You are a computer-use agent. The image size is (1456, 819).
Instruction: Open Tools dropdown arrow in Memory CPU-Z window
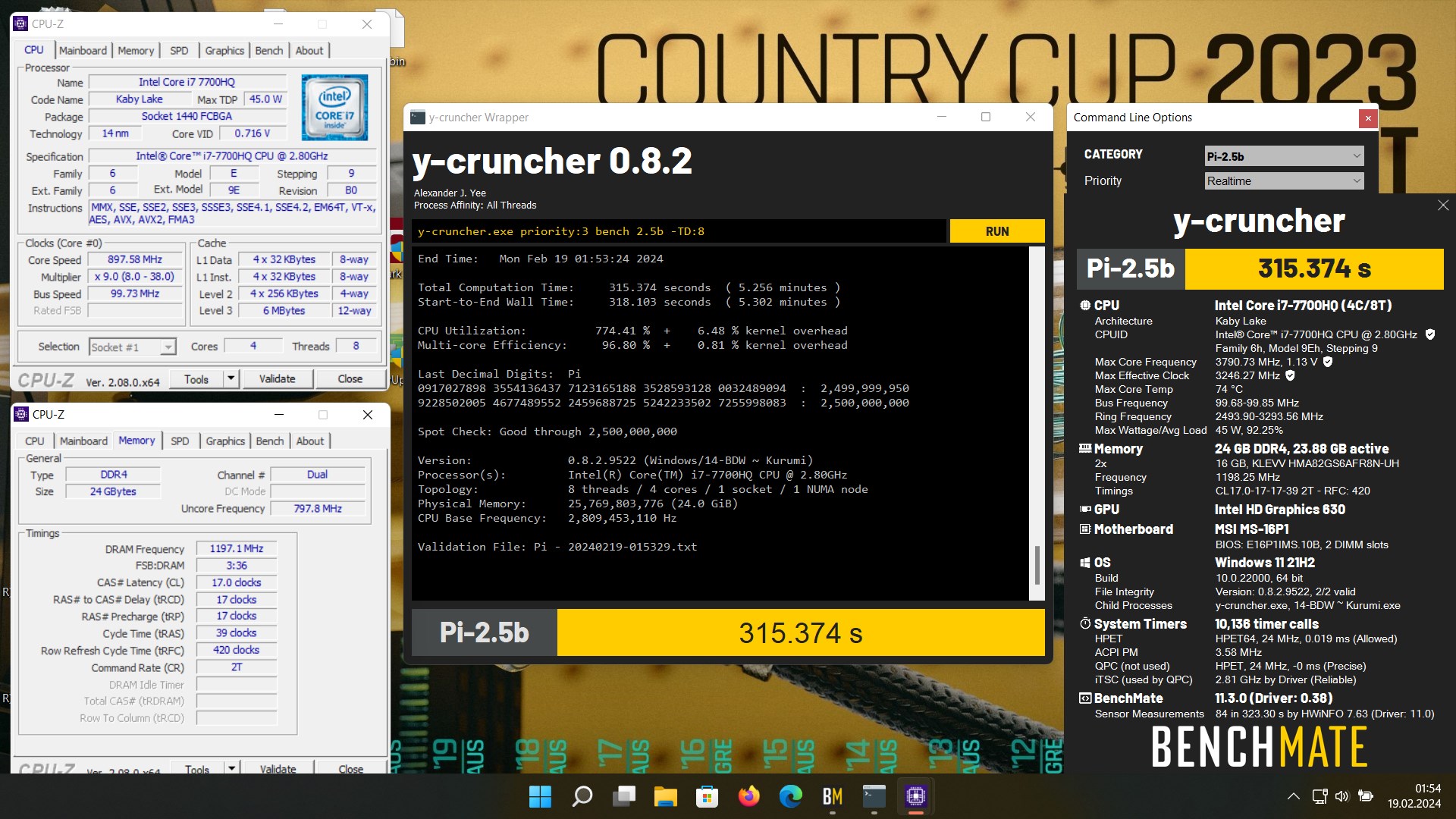(x=231, y=768)
